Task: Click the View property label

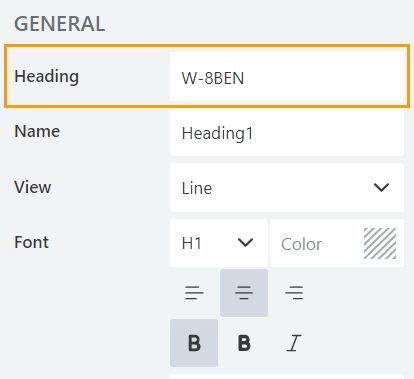Action: point(33,187)
